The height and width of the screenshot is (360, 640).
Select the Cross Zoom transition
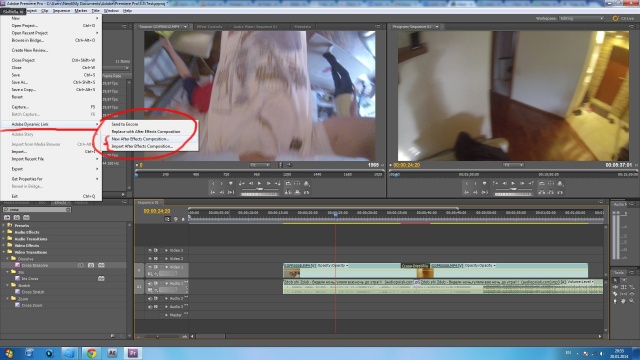pyautogui.click(x=32, y=305)
